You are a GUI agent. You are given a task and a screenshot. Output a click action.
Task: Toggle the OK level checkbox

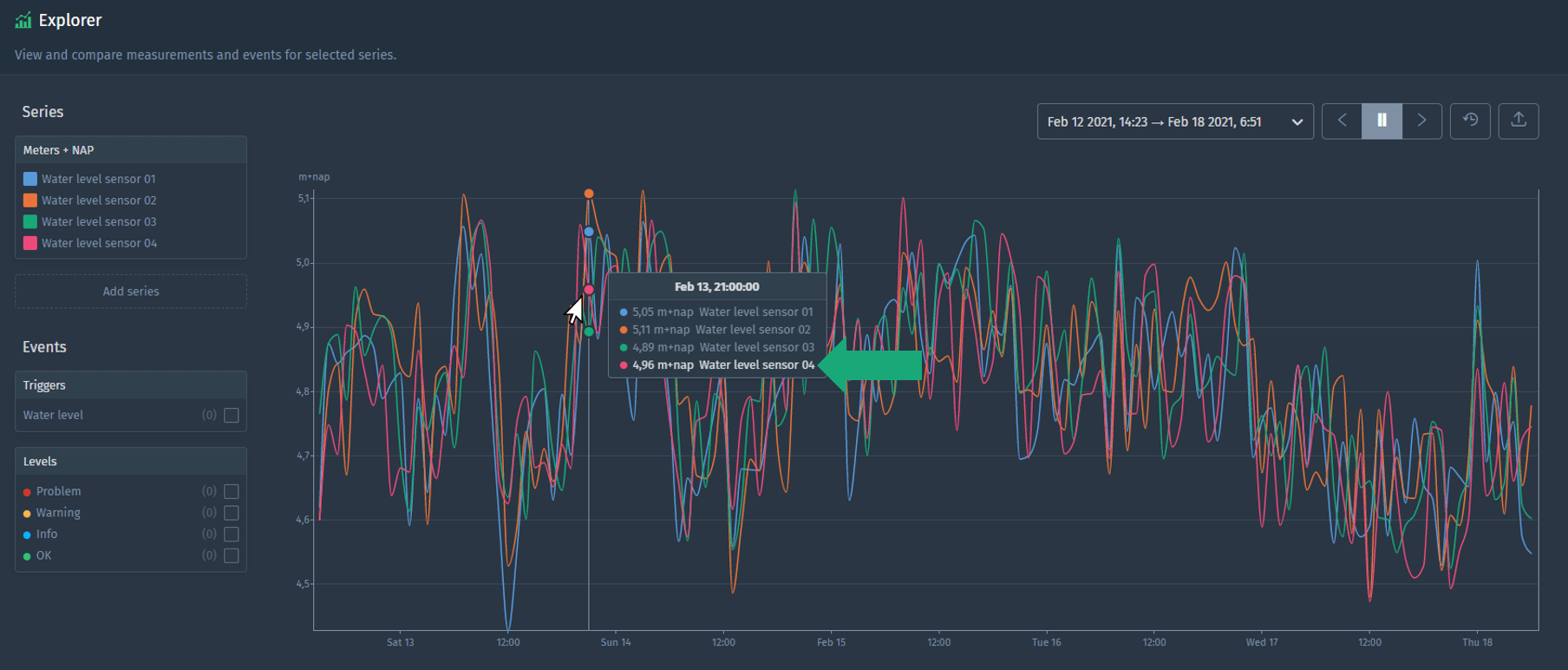[232, 555]
